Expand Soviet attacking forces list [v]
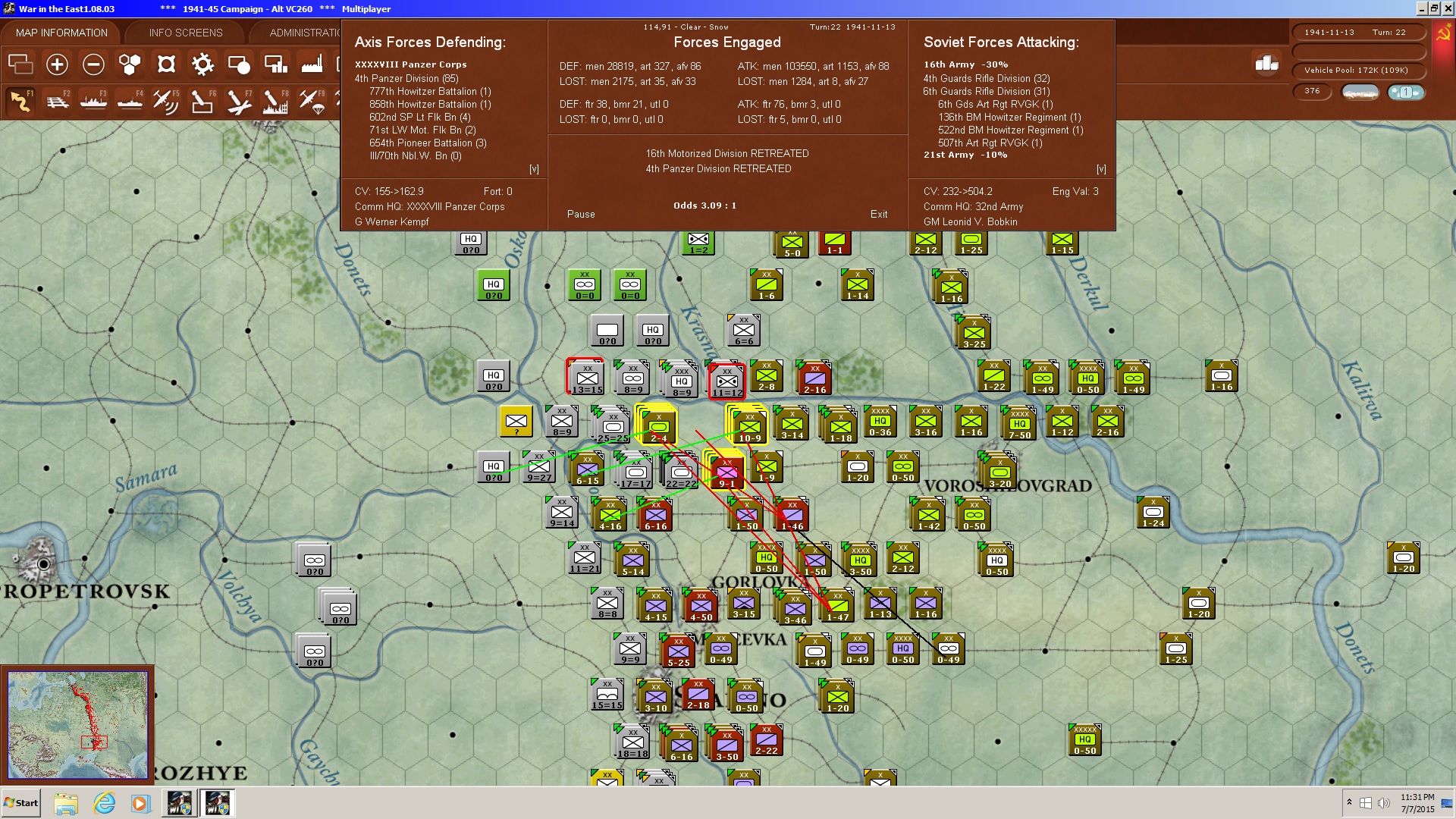1456x819 pixels. point(1101,169)
